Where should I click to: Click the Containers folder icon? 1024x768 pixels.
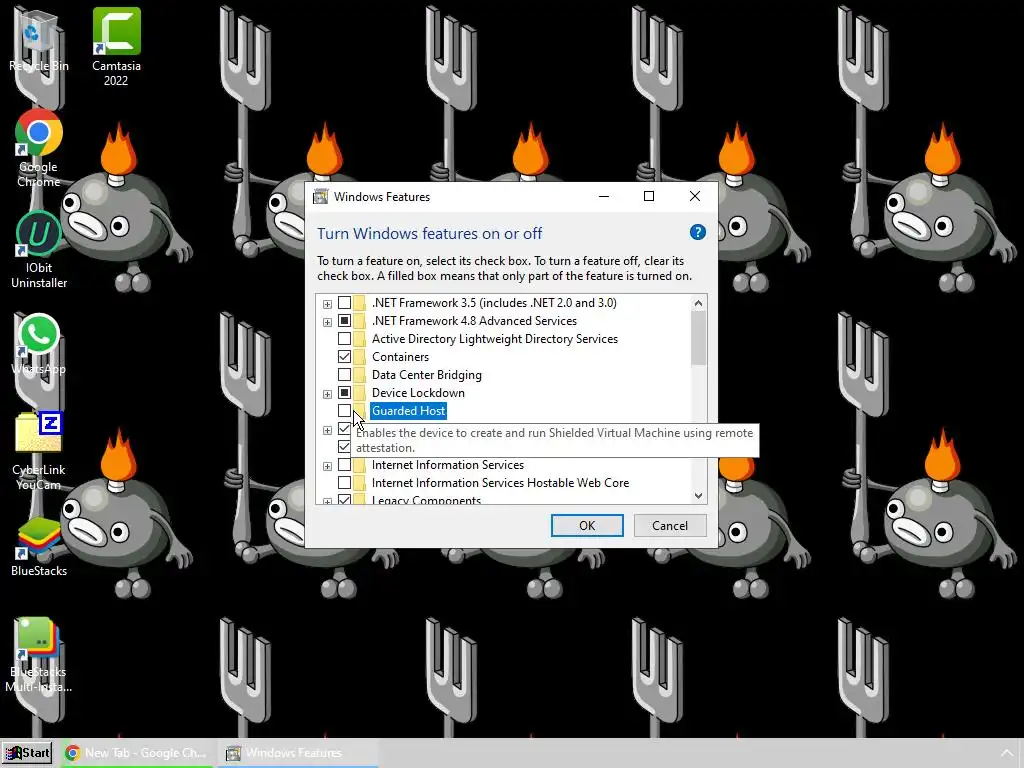point(359,357)
